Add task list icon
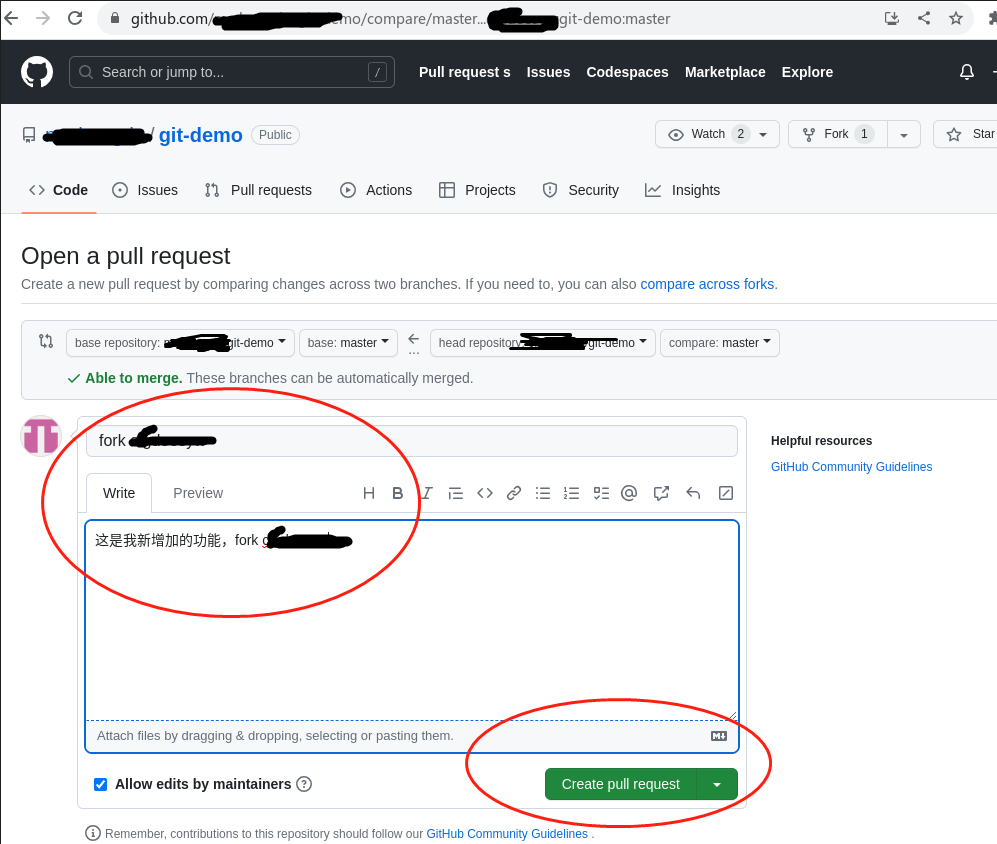Image resolution: width=997 pixels, height=844 pixels. coord(601,493)
